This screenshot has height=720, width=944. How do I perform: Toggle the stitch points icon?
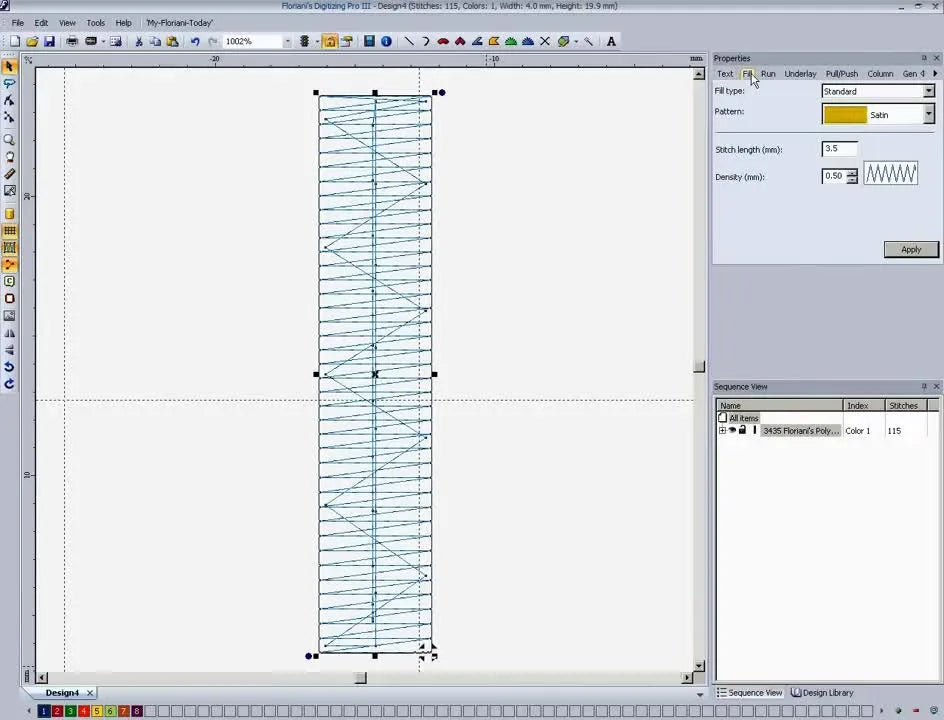(x=9, y=264)
